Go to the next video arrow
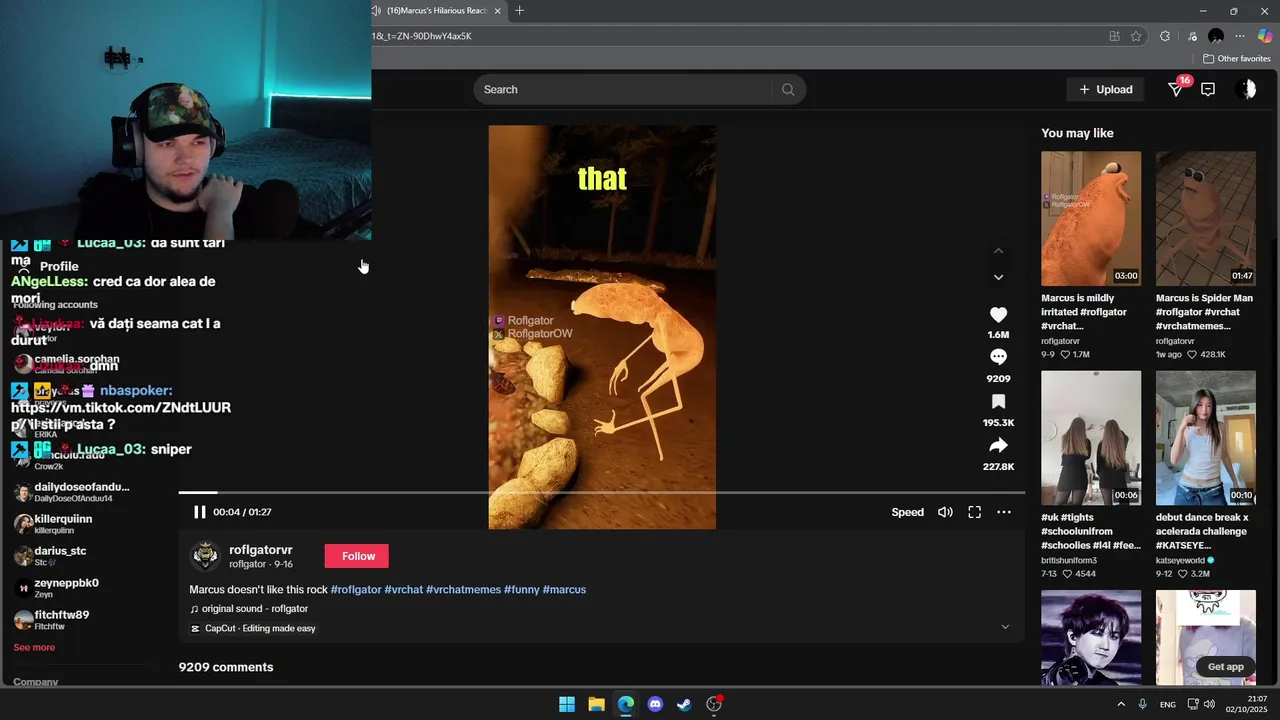The image size is (1280, 720). coord(998,277)
